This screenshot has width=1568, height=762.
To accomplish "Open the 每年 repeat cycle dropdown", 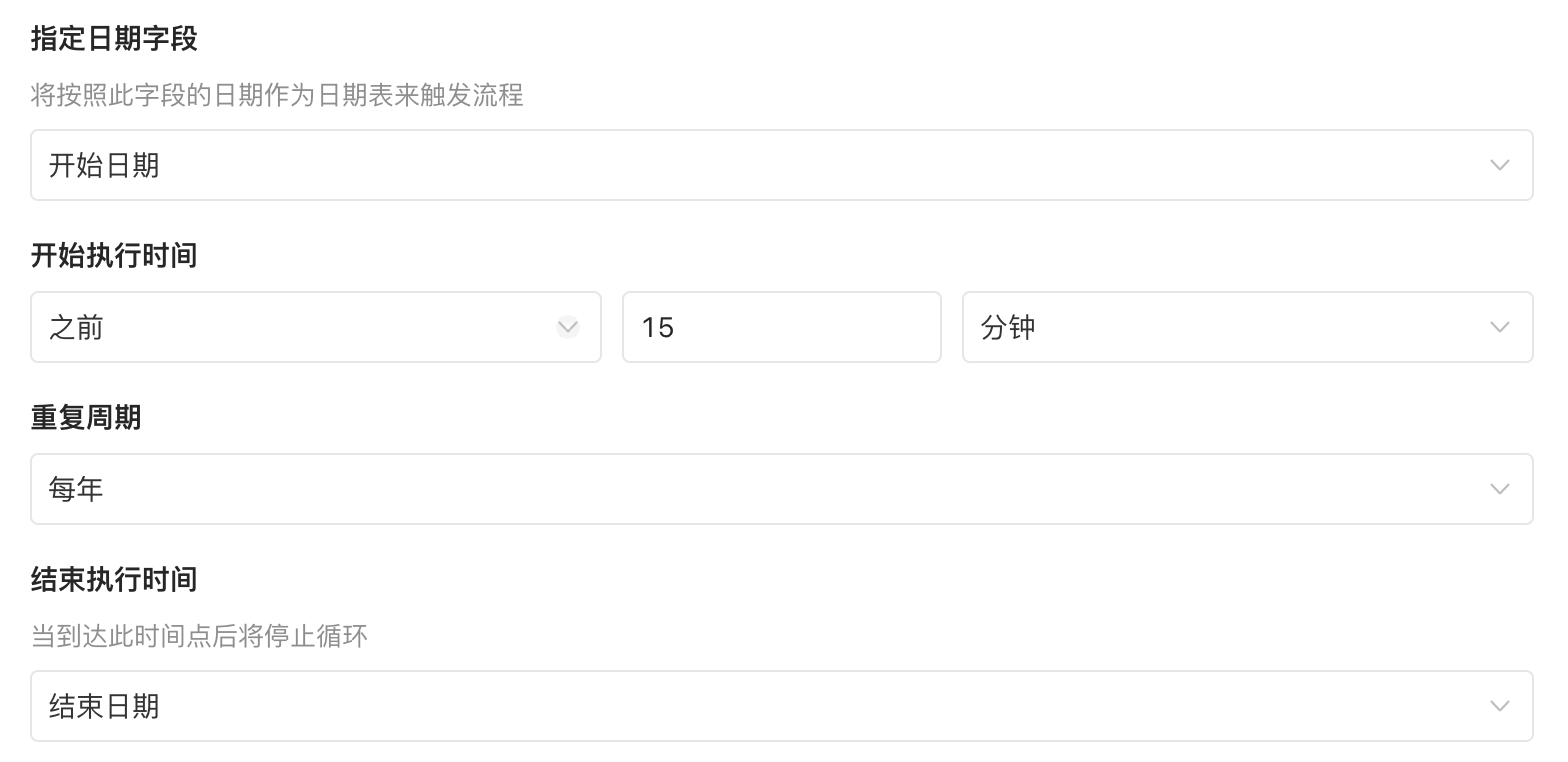I will [x=780, y=489].
